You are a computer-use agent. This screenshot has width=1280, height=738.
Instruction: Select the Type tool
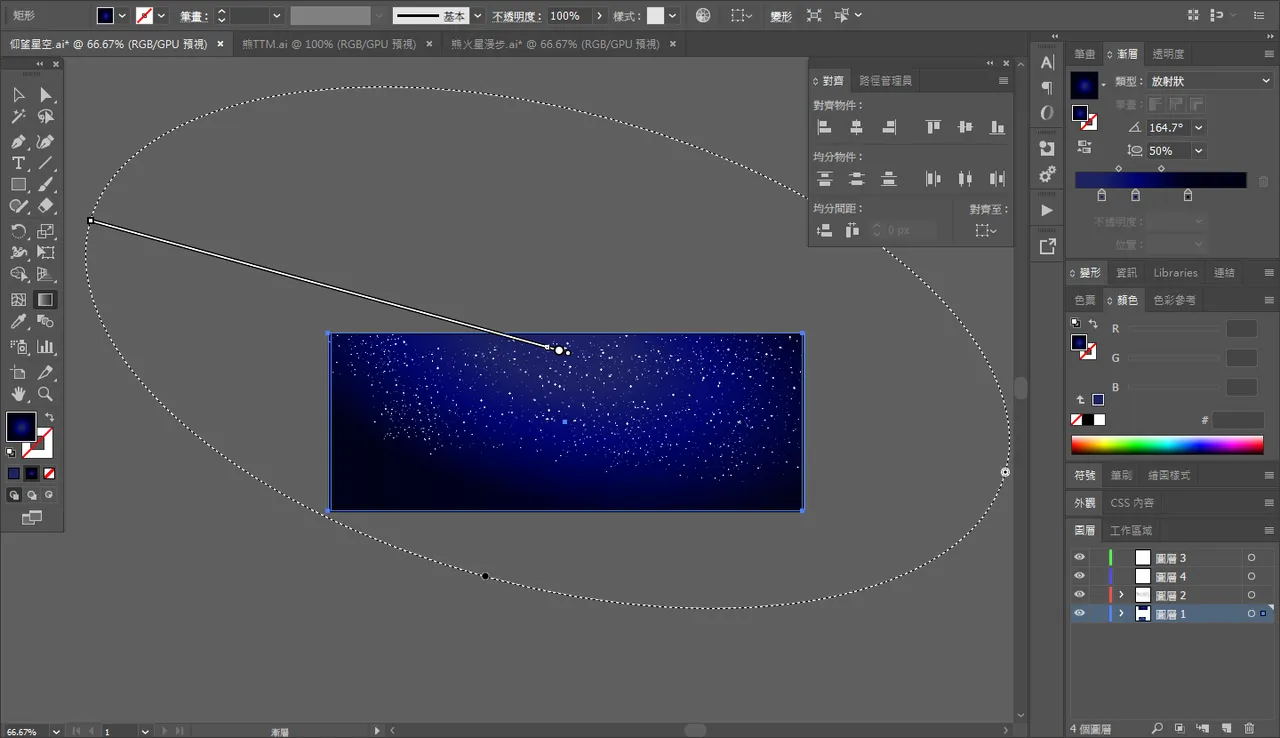[19, 163]
